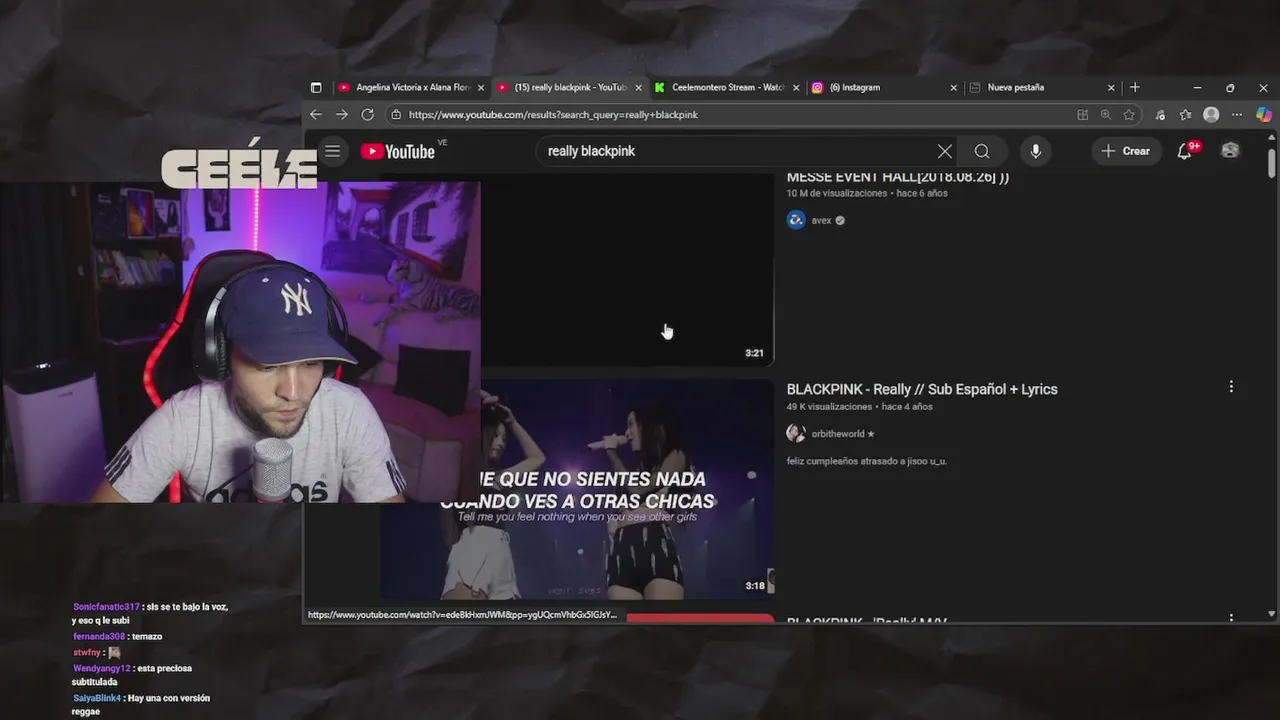The height and width of the screenshot is (720, 1280).
Task: Click description feliz cumpleaños atrasado a jisoo
Action: coord(867,461)
